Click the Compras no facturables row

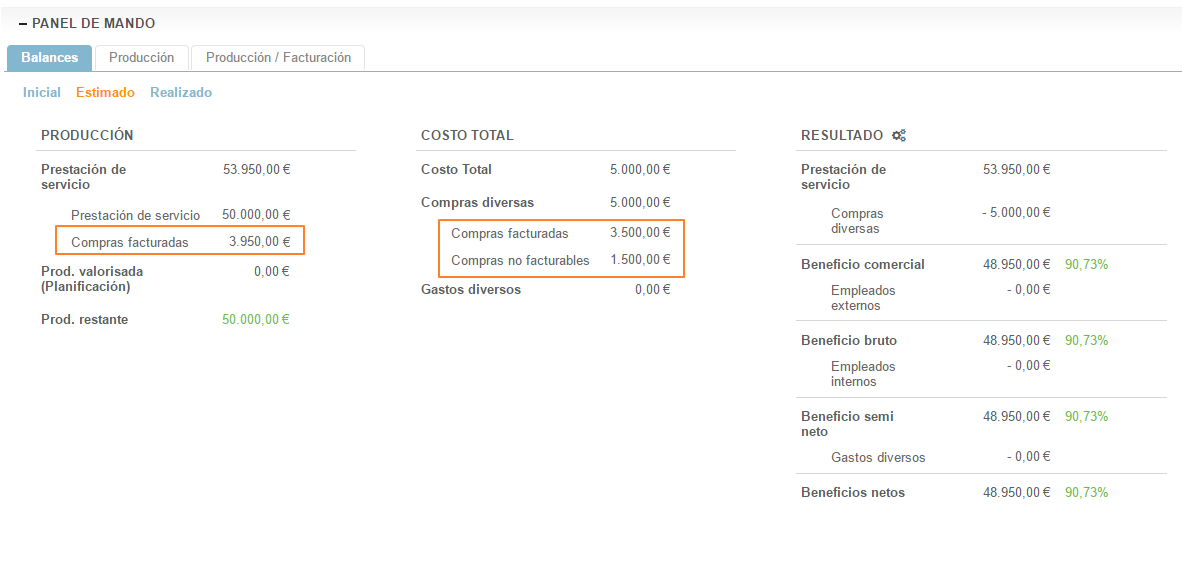(x=560, y=261)
